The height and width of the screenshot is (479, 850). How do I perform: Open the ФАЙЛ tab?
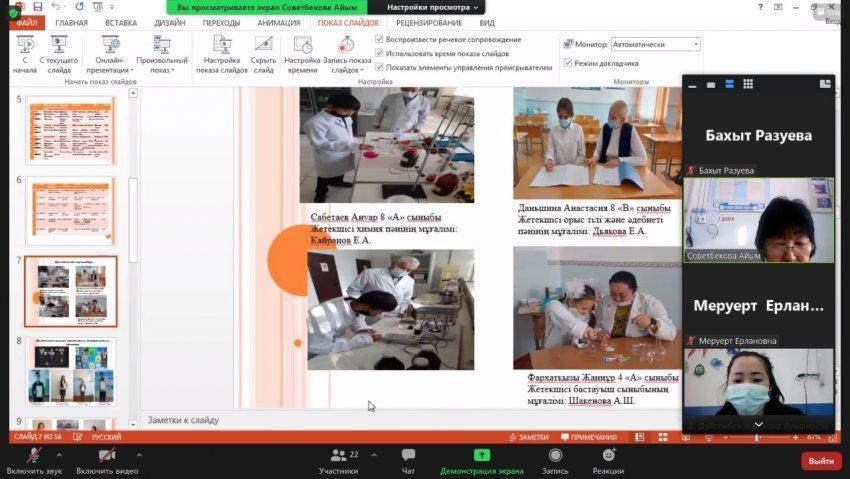(x=27, y=23)
